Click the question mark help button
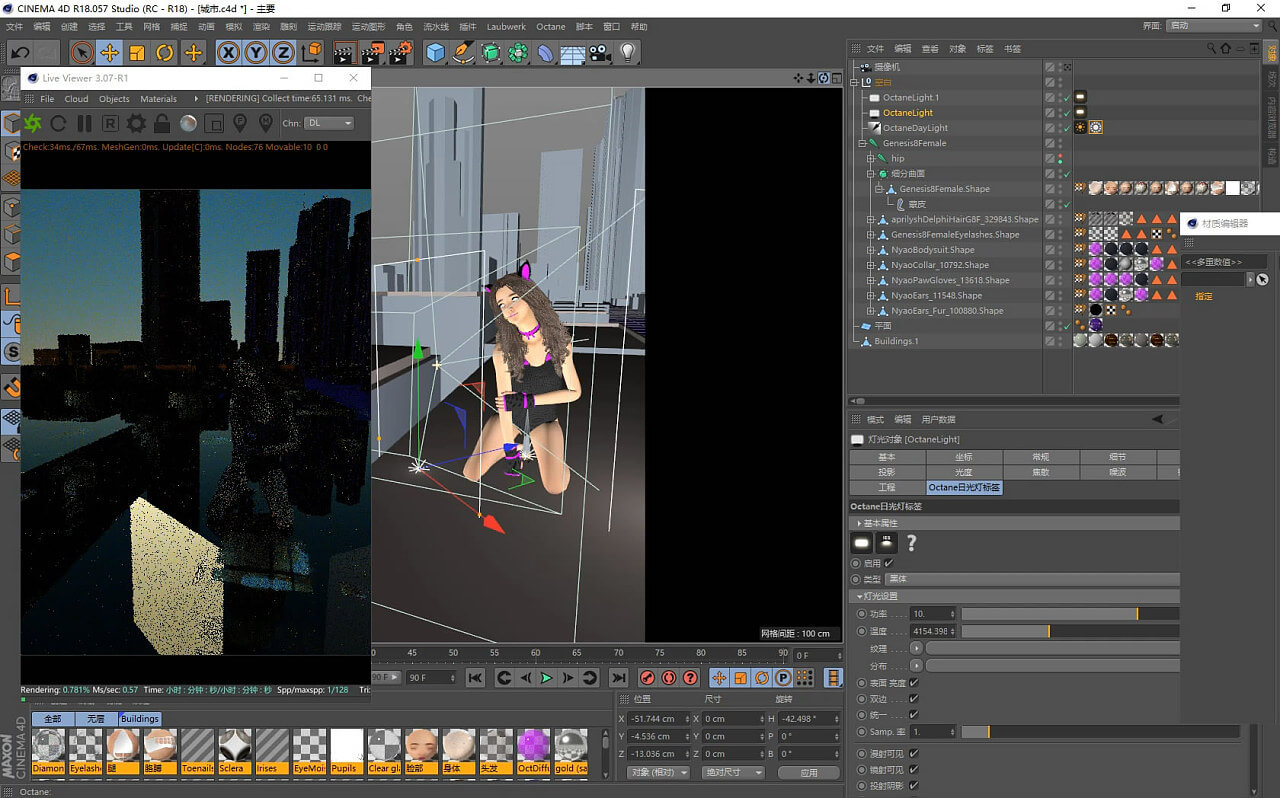1280x798 pixels. coord(911,543)
